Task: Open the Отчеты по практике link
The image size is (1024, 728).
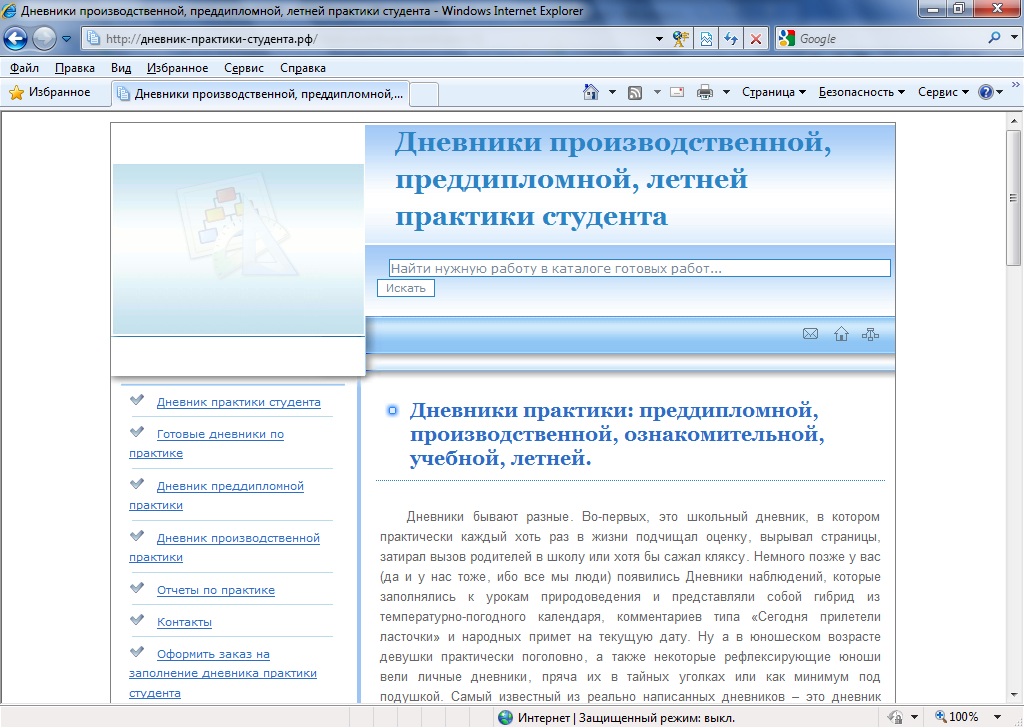Action: (x=216, y=590)
